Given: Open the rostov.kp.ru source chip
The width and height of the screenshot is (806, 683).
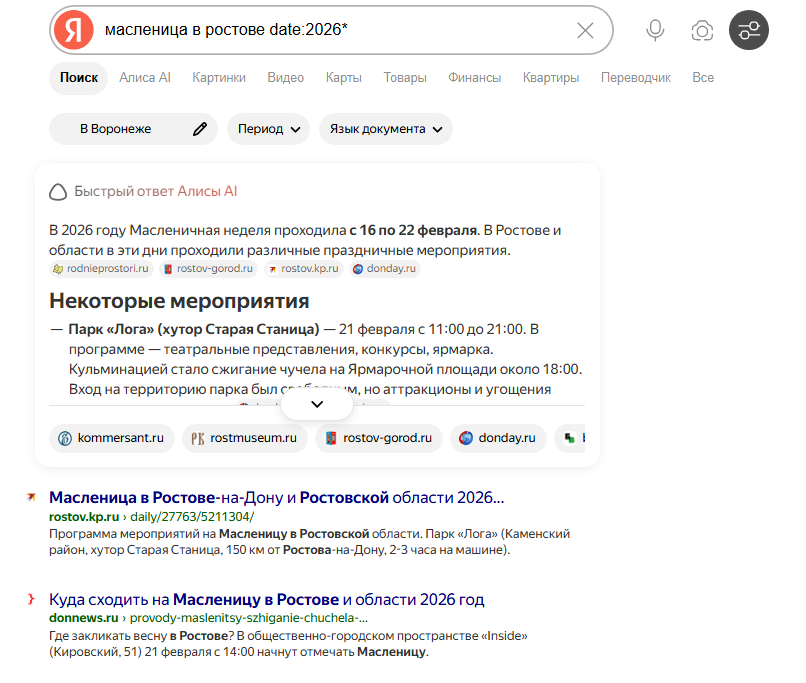Looking at the screenshot, I should click(303, 269).
